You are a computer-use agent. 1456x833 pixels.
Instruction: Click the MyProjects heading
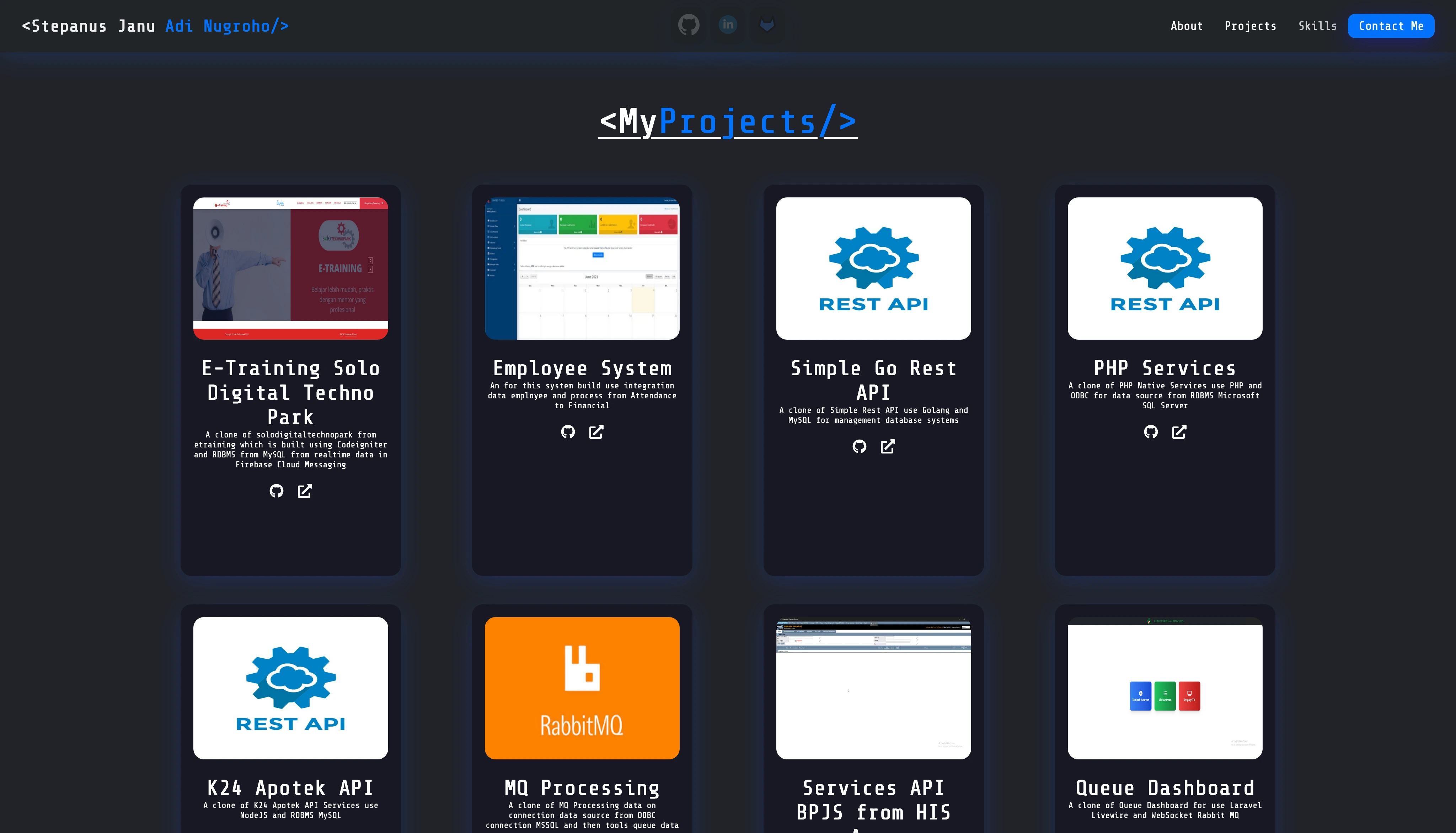coord(728,121)
